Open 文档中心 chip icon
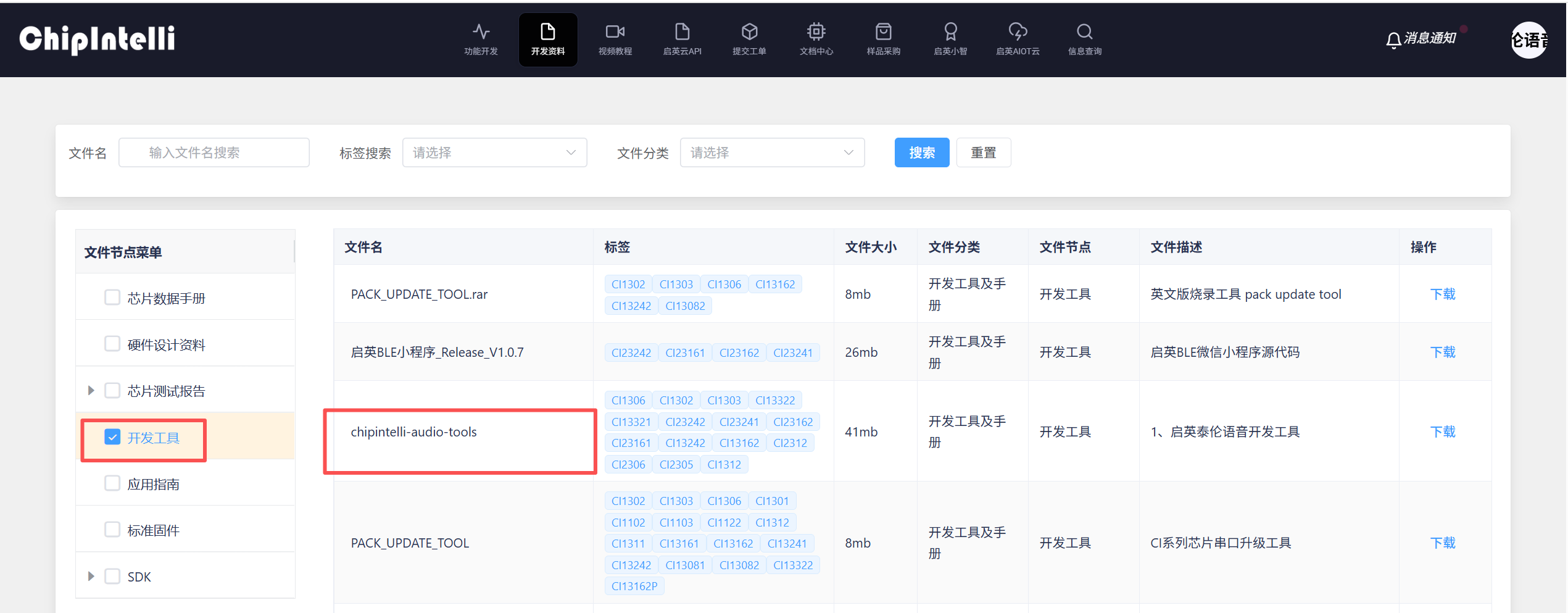This screenshot has height=613, width=1568. [x=816, y=31]
